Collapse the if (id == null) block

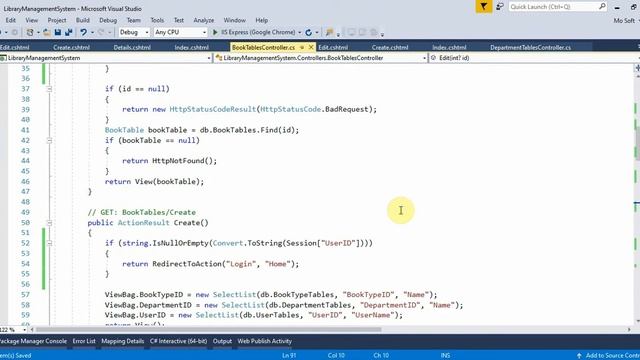pyautogui.click(x=49, y=89)
